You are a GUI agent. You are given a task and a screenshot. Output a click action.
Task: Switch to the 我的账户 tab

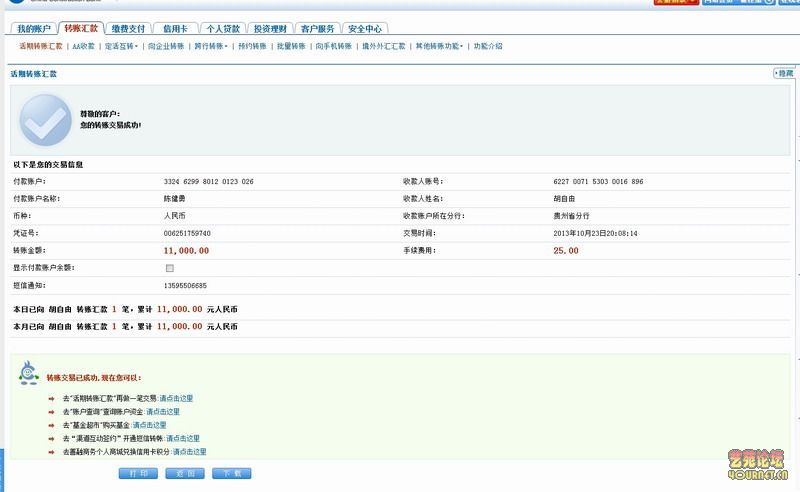click(33, 29)
